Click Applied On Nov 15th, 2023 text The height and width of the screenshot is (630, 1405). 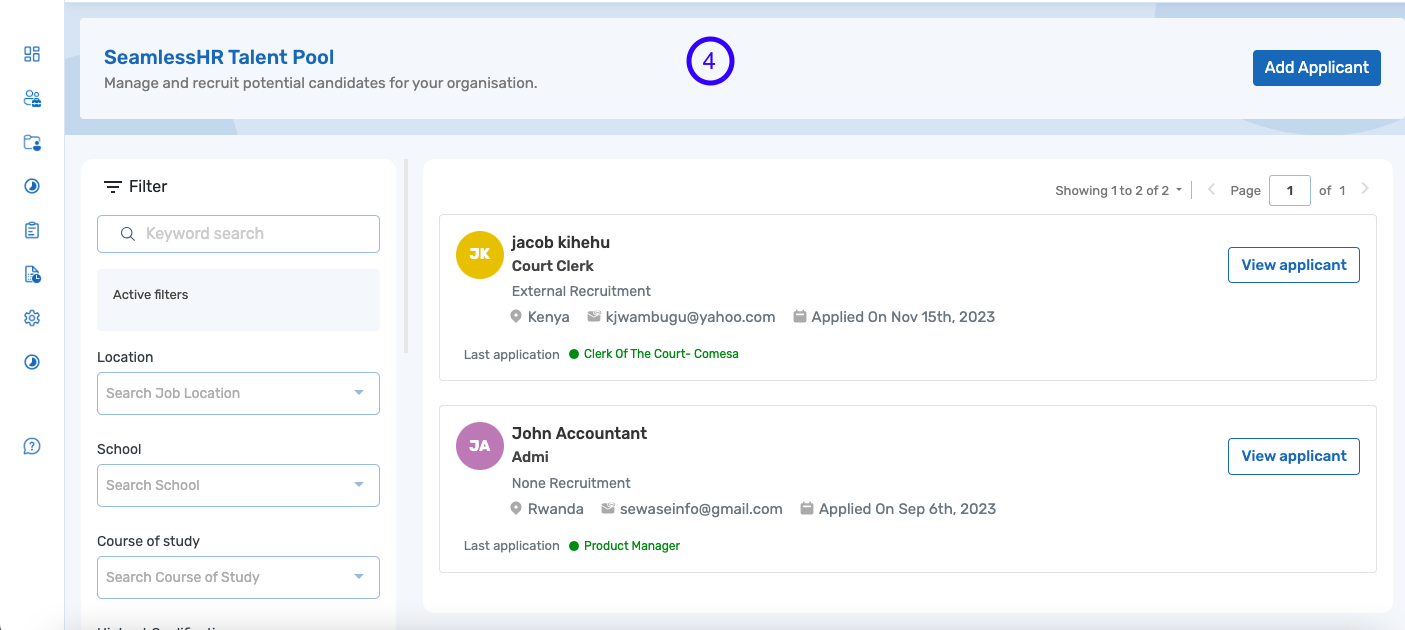pyautogui.click(x=903, y=317)
